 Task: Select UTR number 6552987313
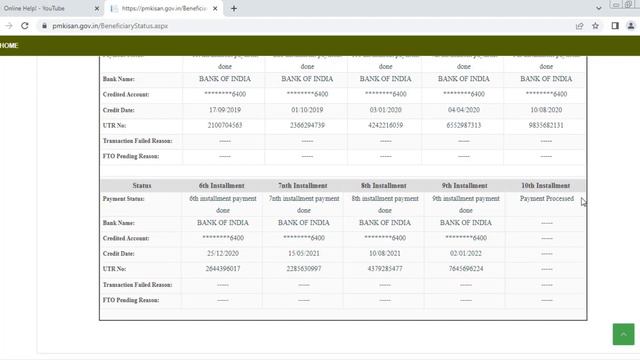(464, 125)
